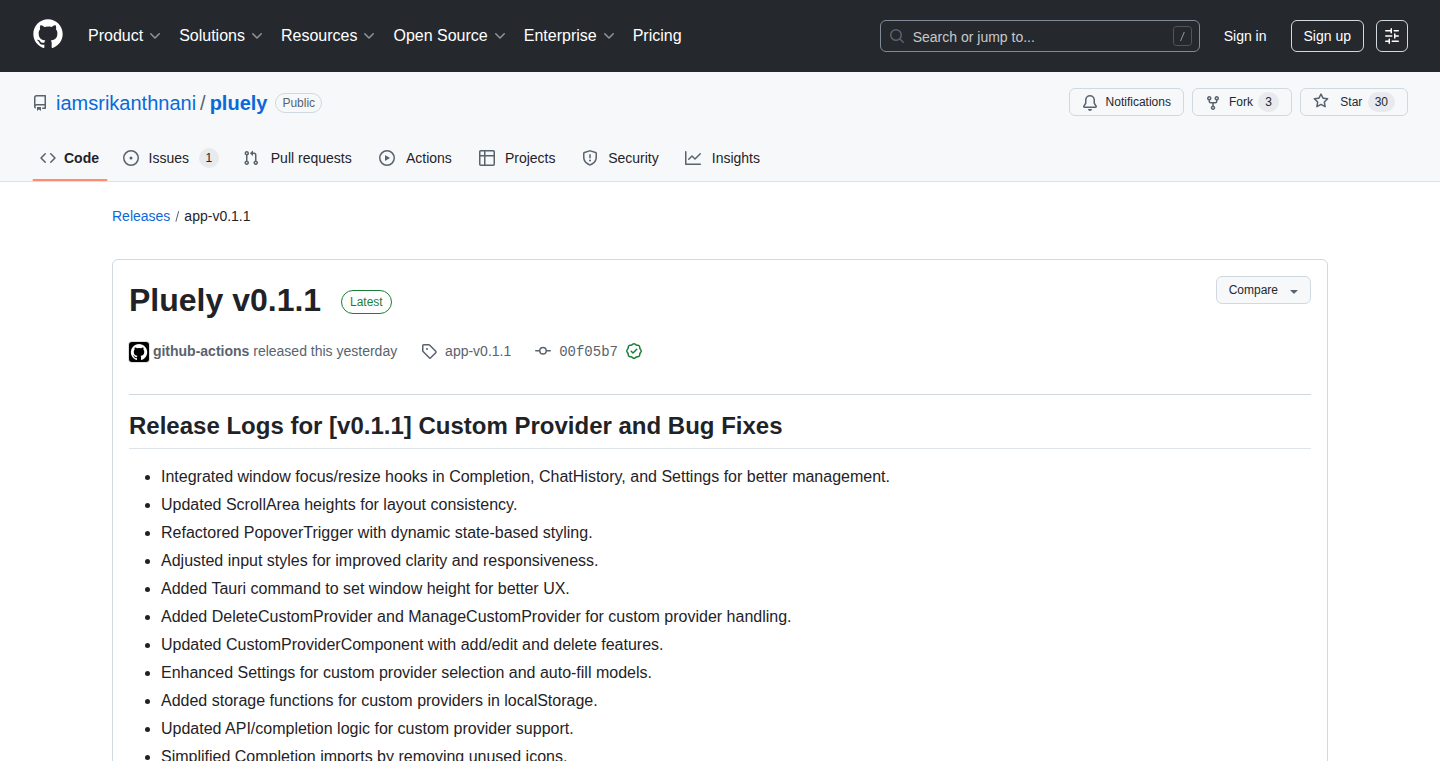Image resolution: width=1440 pixels, height=761 pixels.
Task: Click the Notifications button
Action: point(1126,102)
